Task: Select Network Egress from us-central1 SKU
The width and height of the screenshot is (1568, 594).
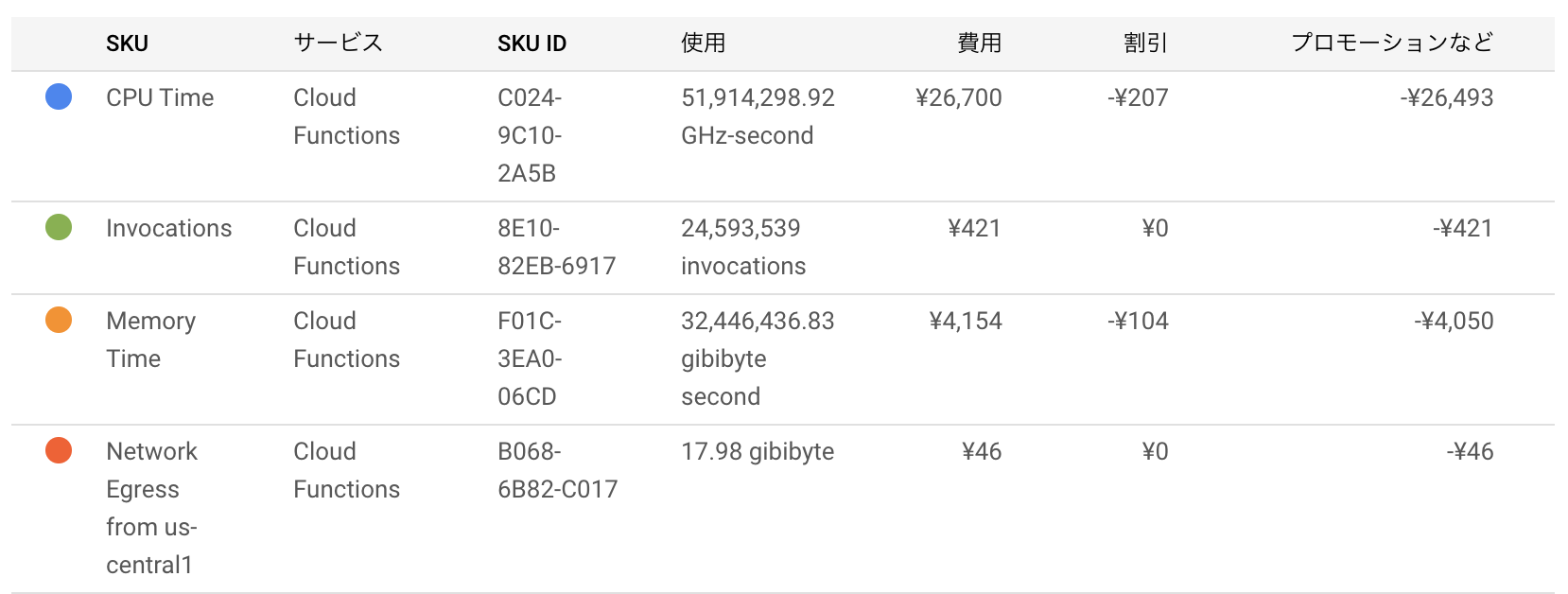Action: 152,508
